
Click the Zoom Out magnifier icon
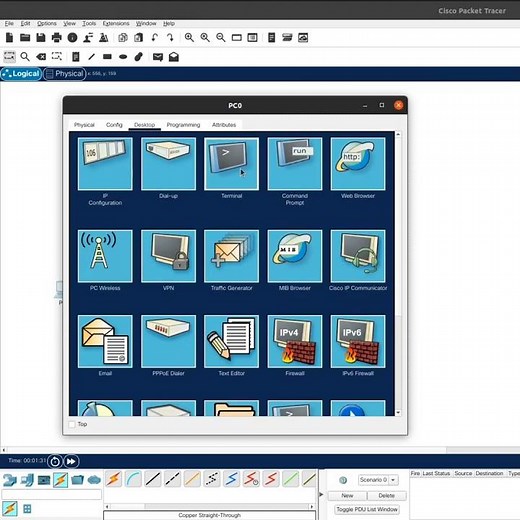tap(221, 38)
